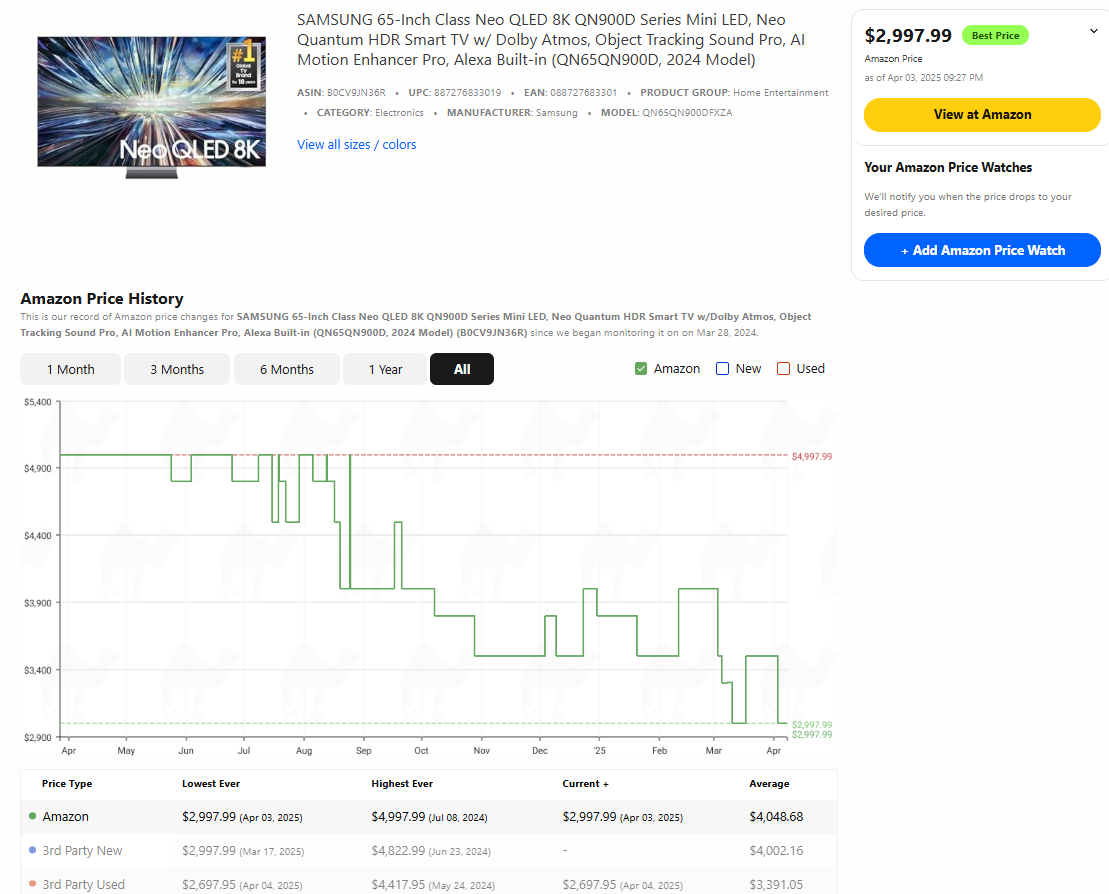Viewport: 1109px width, 894px height.
Task: Click Amazon highest ever $4,997.99 cell
Action: 429,817
